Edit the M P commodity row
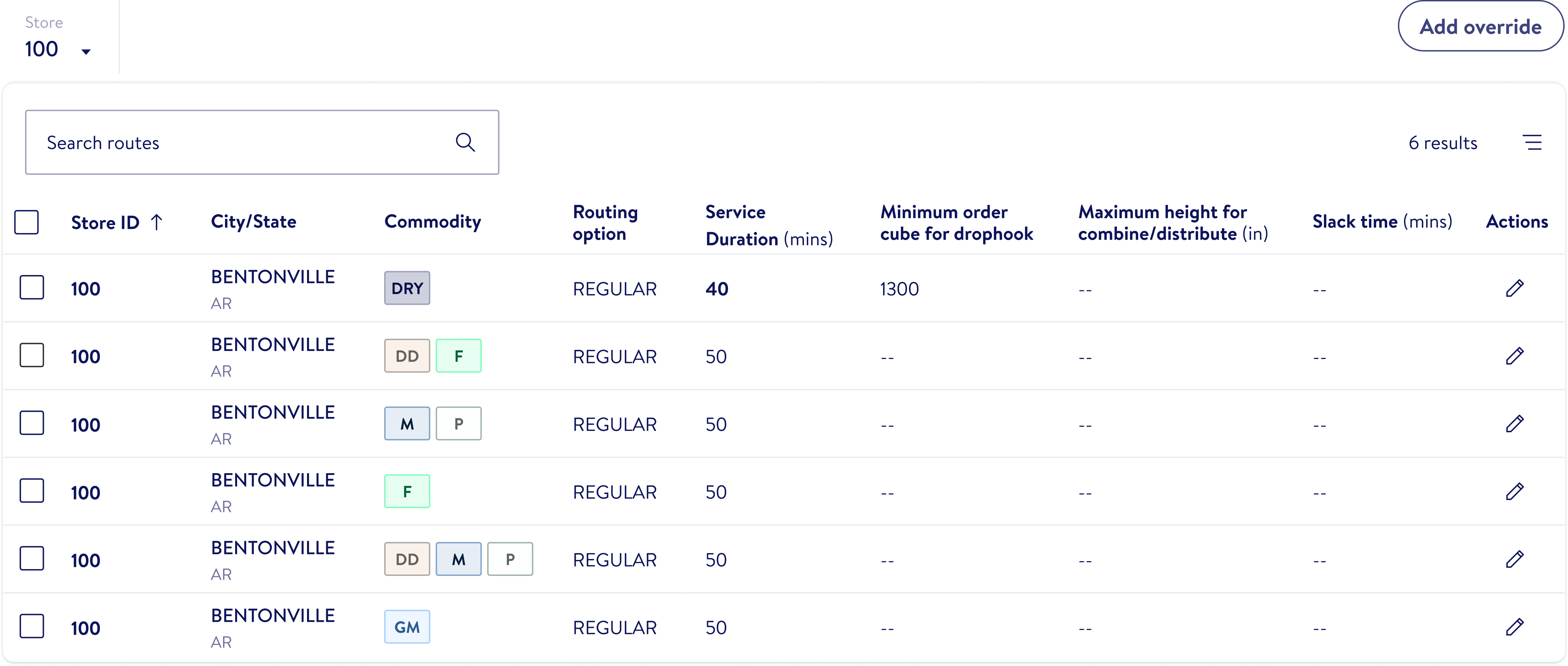 1514,424
